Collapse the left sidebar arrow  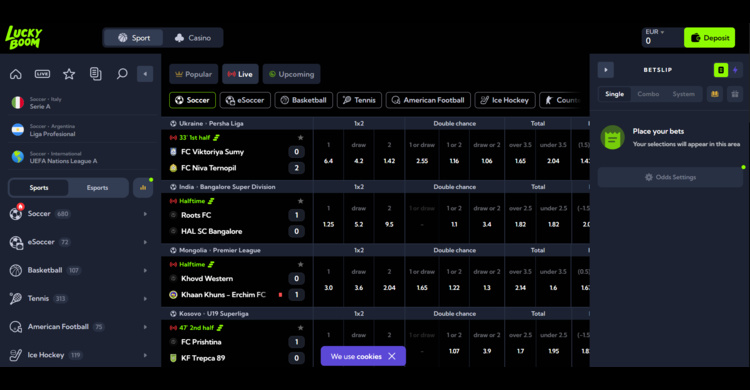pyautogui.click(x=145, y=74)
